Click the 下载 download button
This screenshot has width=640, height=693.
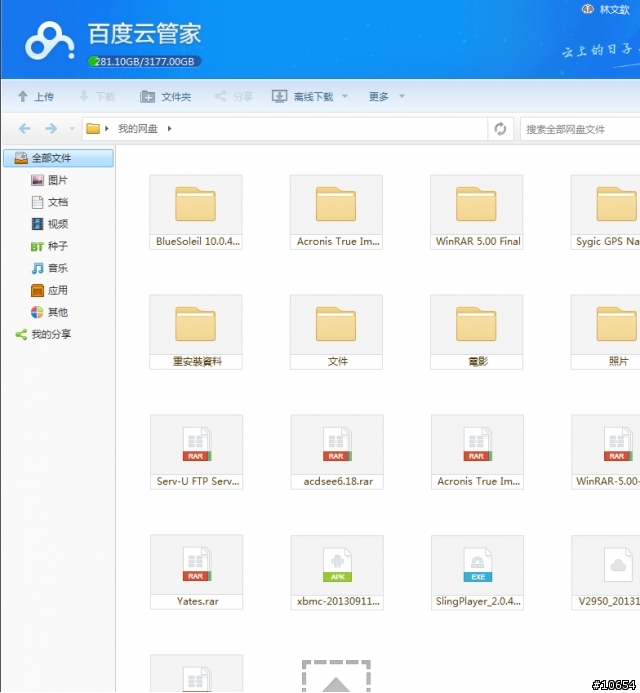point(97,96)
